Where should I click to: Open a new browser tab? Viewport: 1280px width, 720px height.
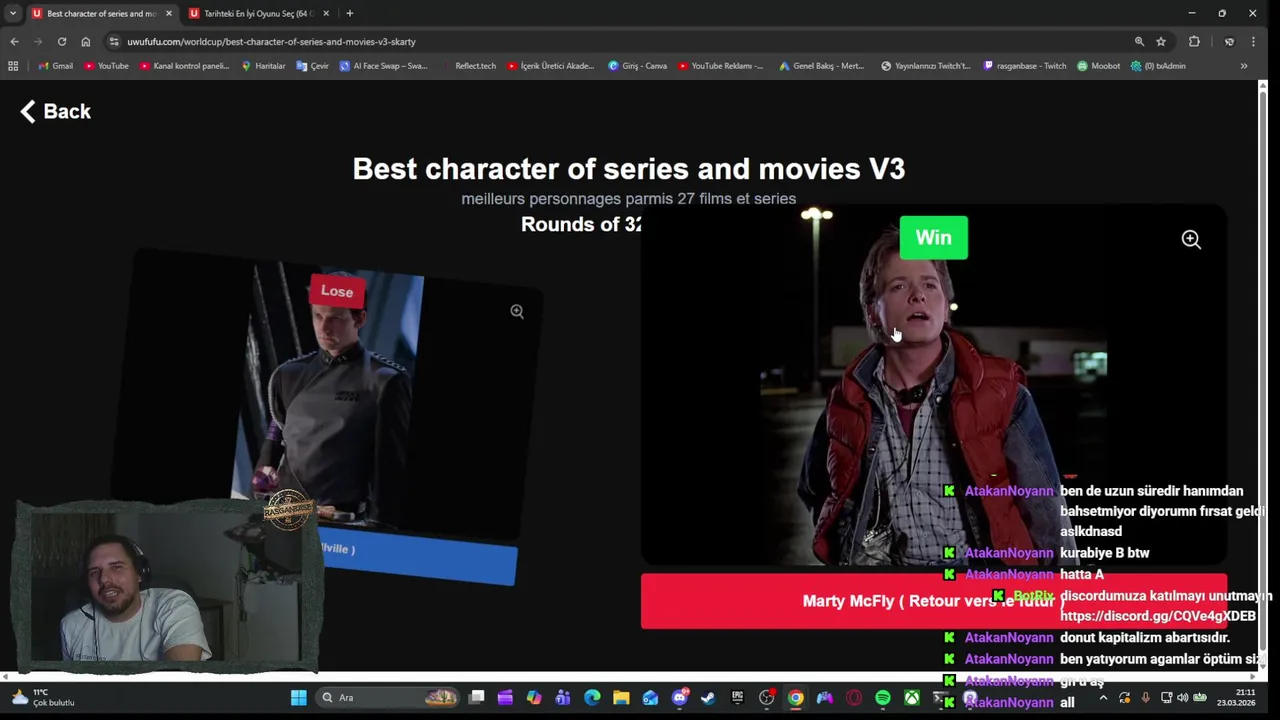(349, 13)
